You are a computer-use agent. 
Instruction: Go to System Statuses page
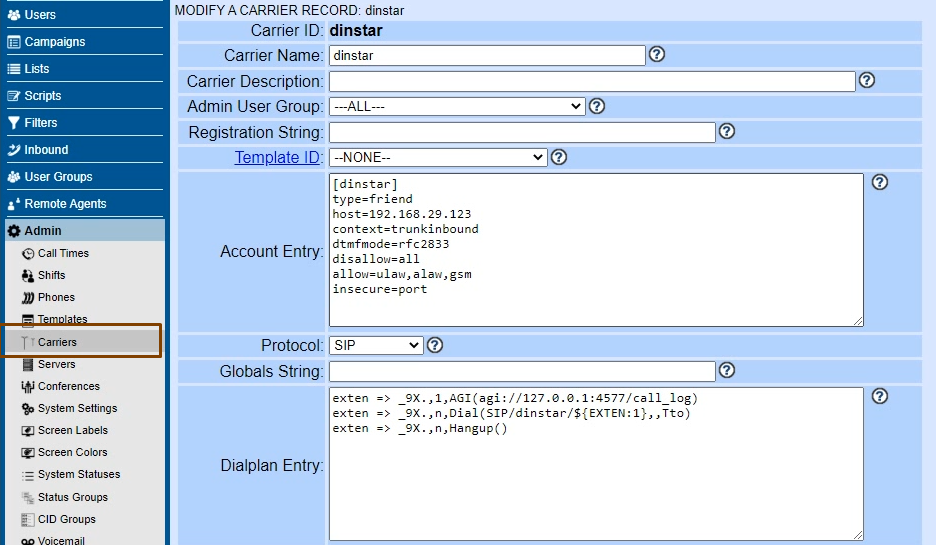point(79,475)
